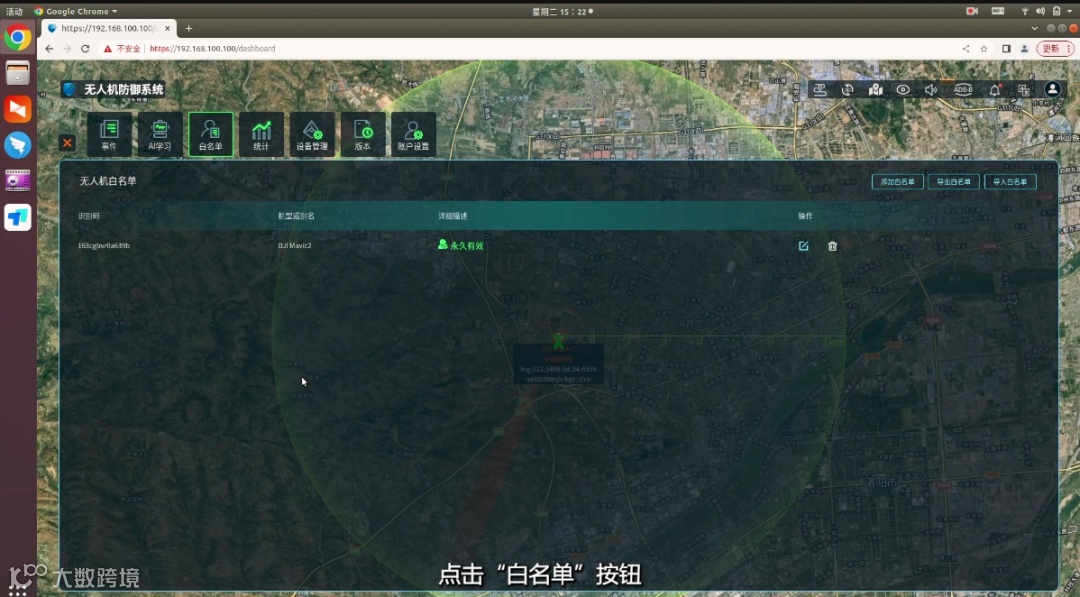Click the browser forward arrow

click(x=67, y=48)
